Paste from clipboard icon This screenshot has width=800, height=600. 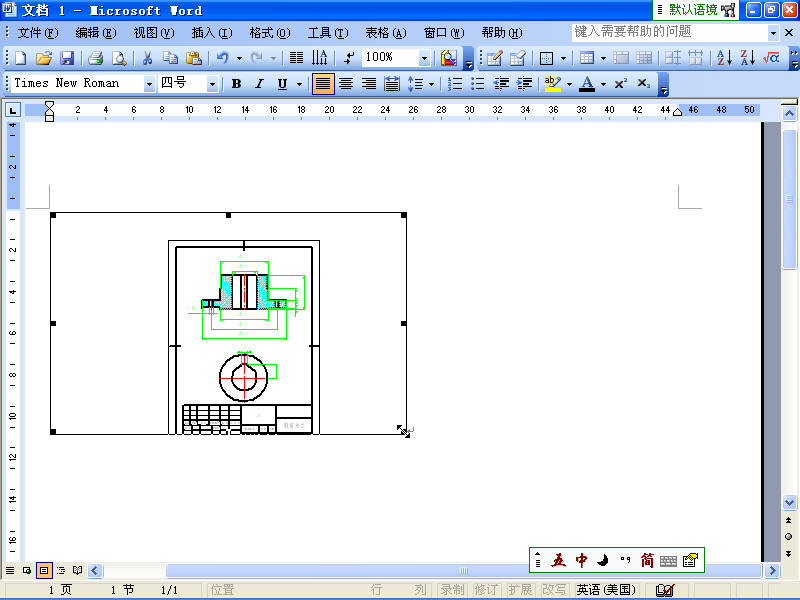coord(194,58)
